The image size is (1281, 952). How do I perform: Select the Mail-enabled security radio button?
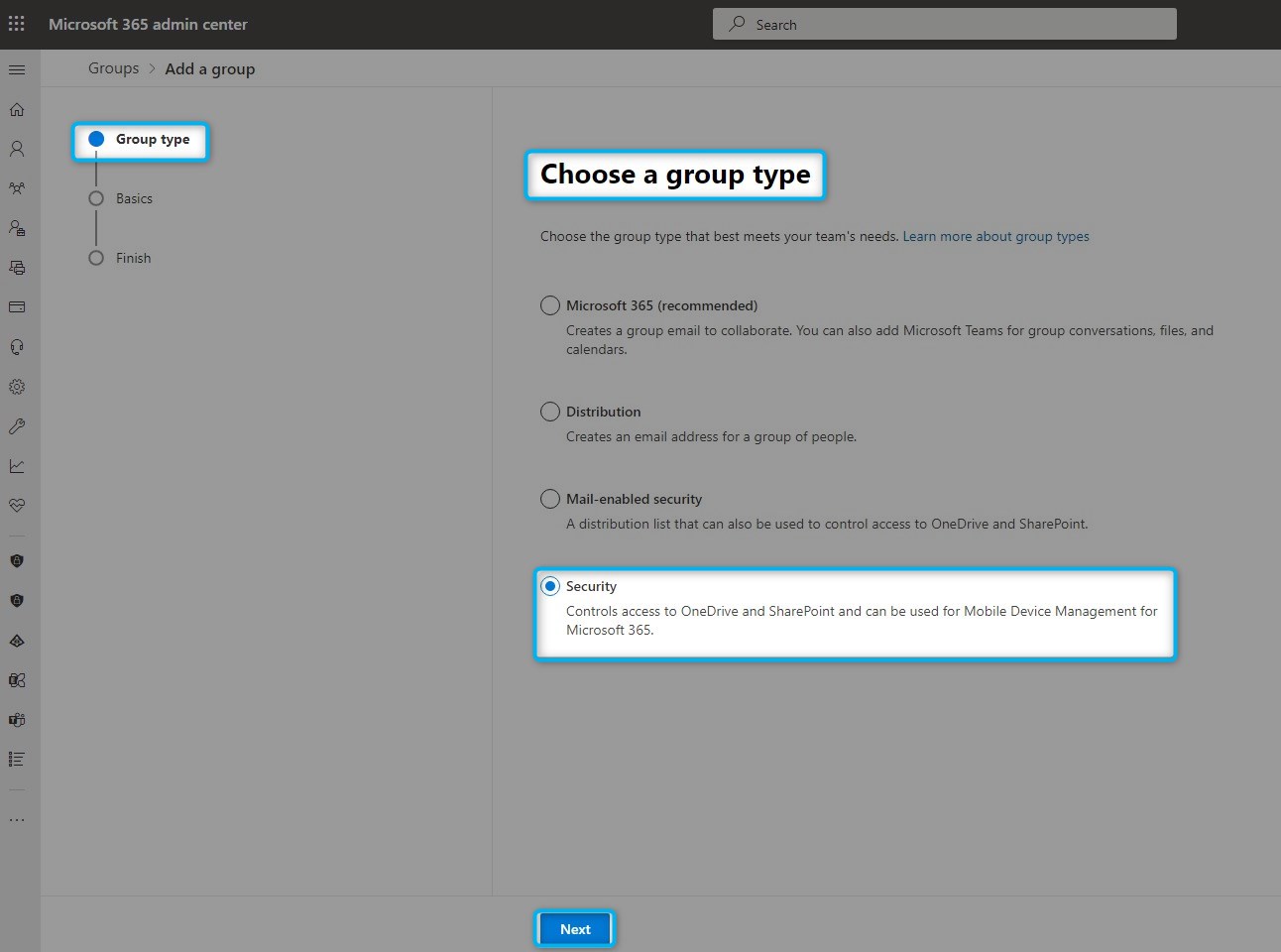550,499
